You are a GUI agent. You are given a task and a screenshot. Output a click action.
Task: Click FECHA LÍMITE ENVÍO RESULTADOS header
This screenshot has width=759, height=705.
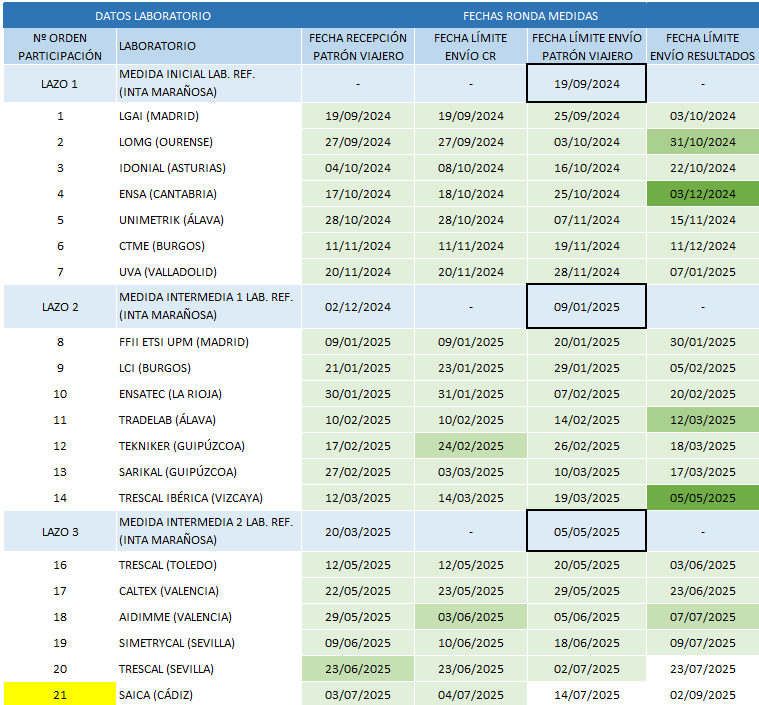coord(703,46)
